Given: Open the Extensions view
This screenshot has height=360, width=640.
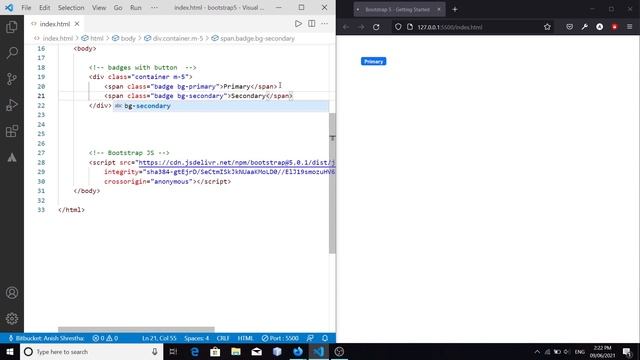Looking at the screenshot, I should point(12,131).
